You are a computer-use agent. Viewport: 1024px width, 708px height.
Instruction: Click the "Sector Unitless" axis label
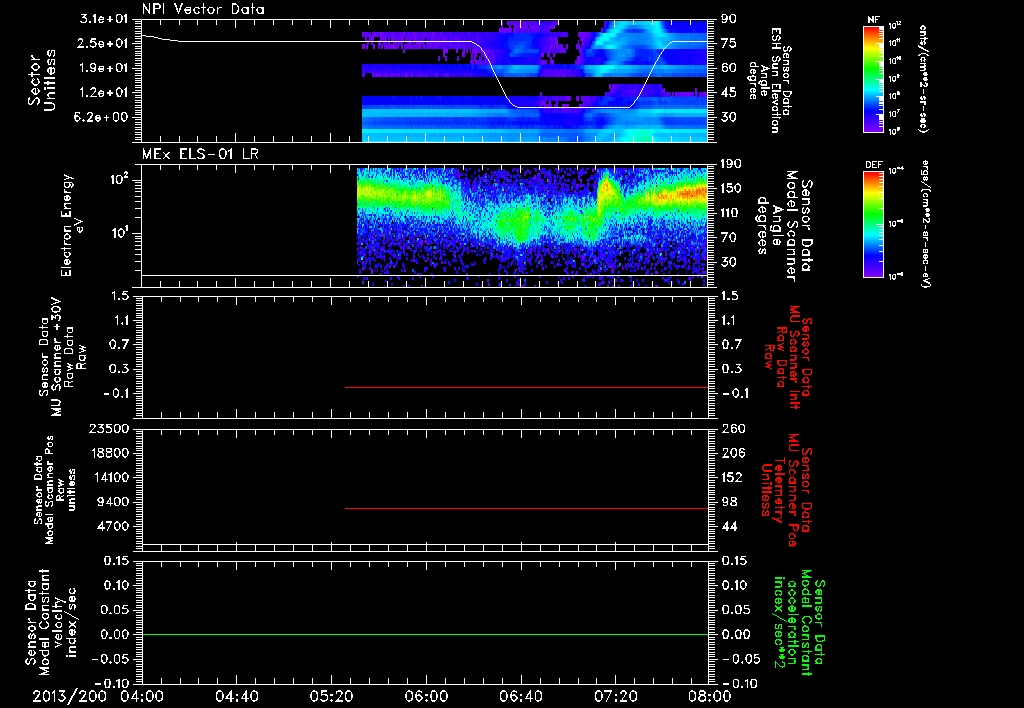coord(42,80)
